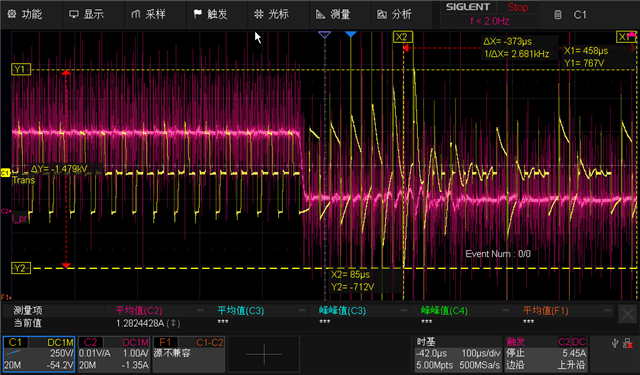The width and height of the screenshot is (640, 375).
Task: Open the 采样 acquire menu
Action: (x=149, y=14)
